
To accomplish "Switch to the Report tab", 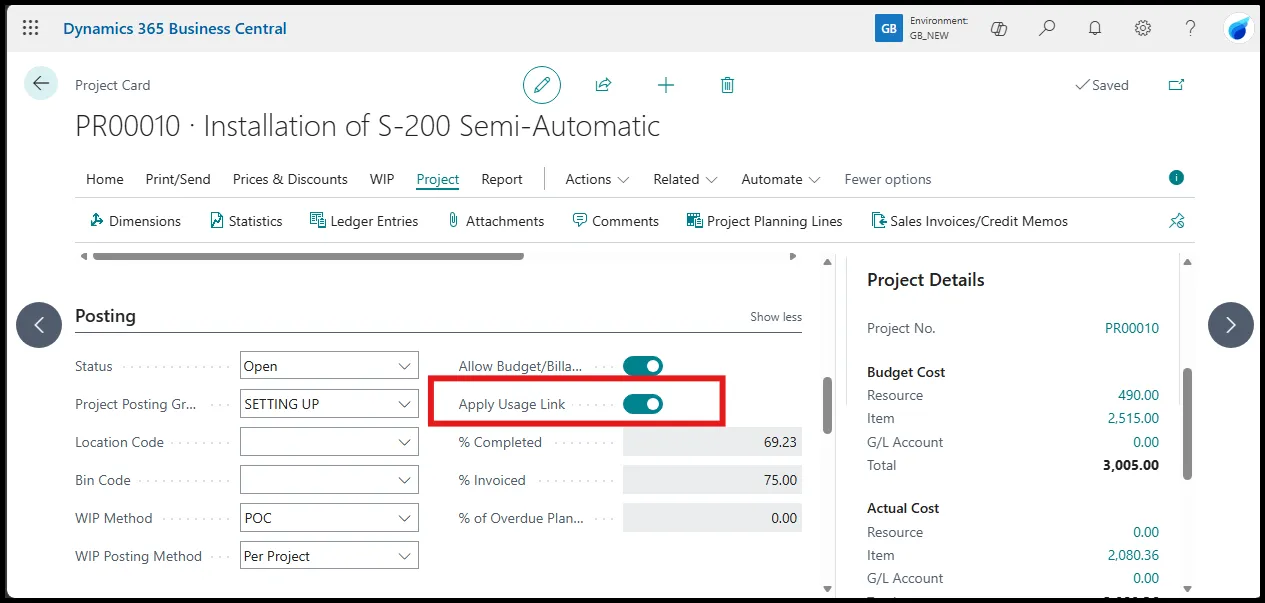I will 502,179.
